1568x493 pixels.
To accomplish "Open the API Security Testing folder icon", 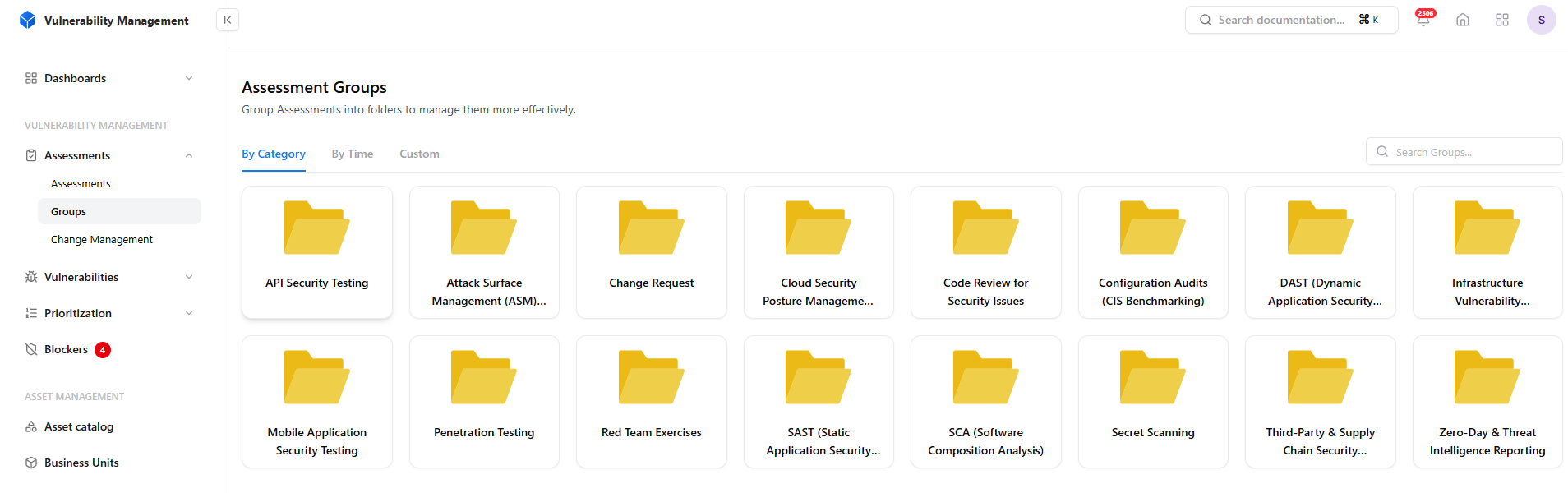I will tap(317, 228).
